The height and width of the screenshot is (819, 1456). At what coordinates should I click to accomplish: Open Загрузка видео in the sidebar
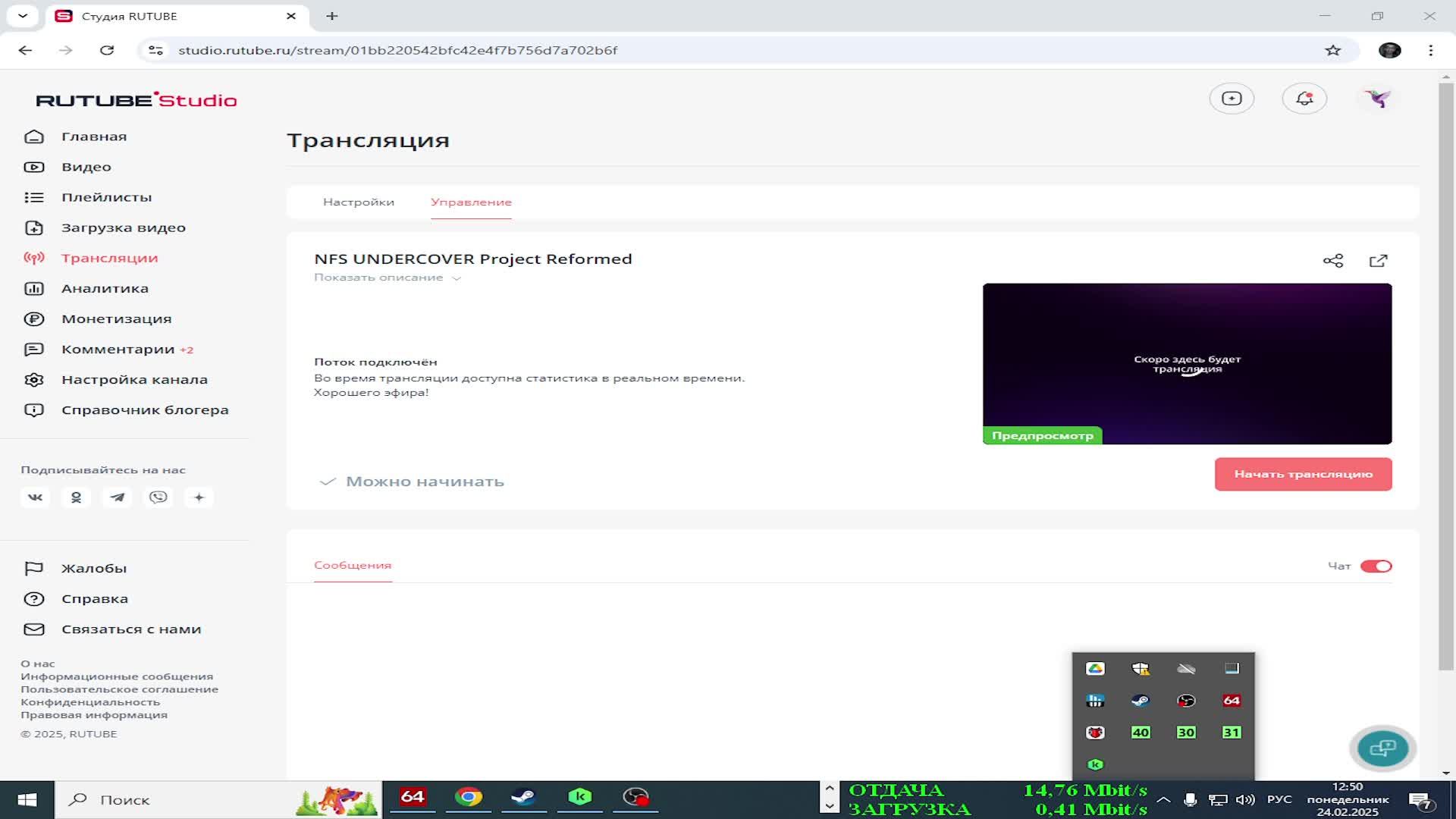click(124, 227)
